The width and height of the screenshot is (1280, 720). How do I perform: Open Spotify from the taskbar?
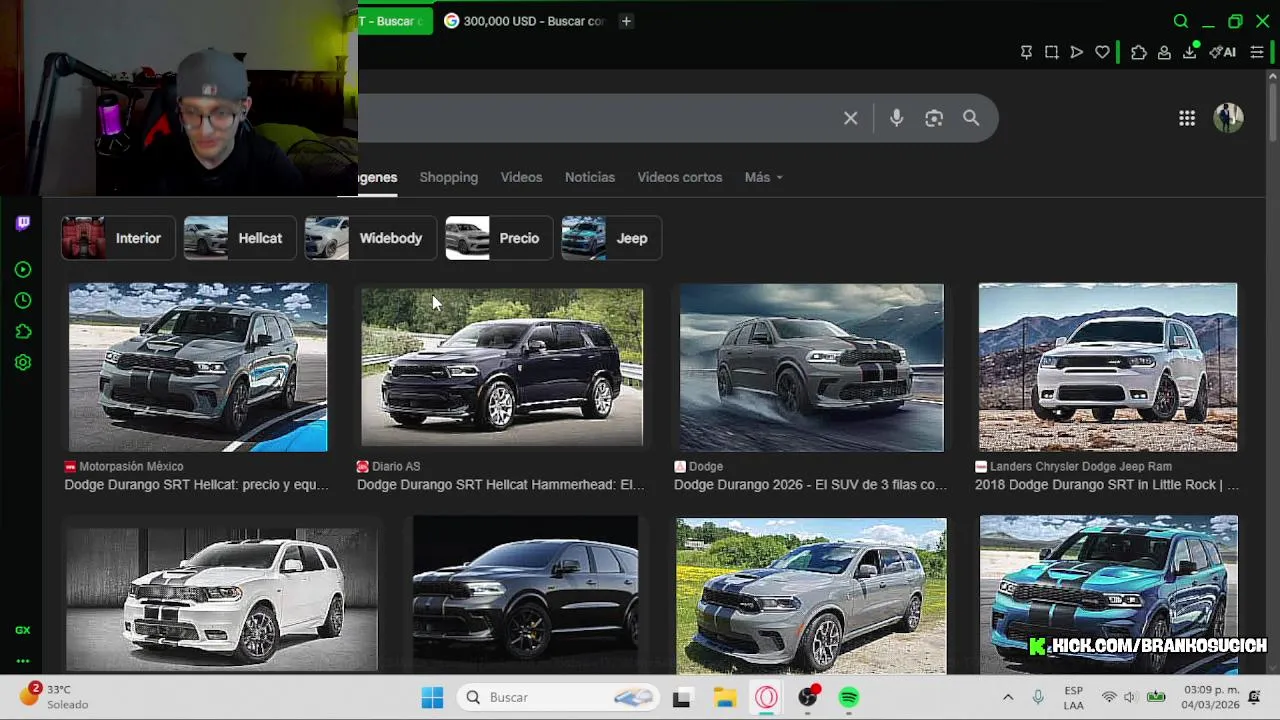[849, 697]
